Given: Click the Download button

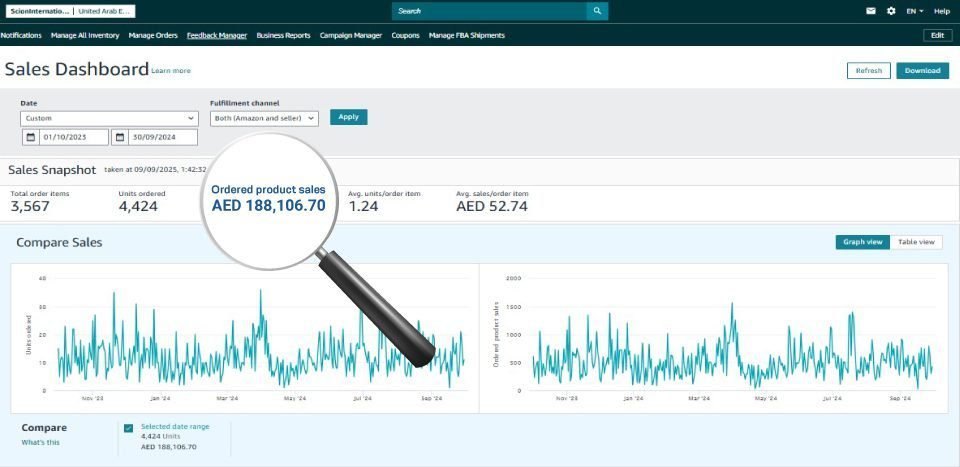Looking at the screenshot, I should click(922, 71).
